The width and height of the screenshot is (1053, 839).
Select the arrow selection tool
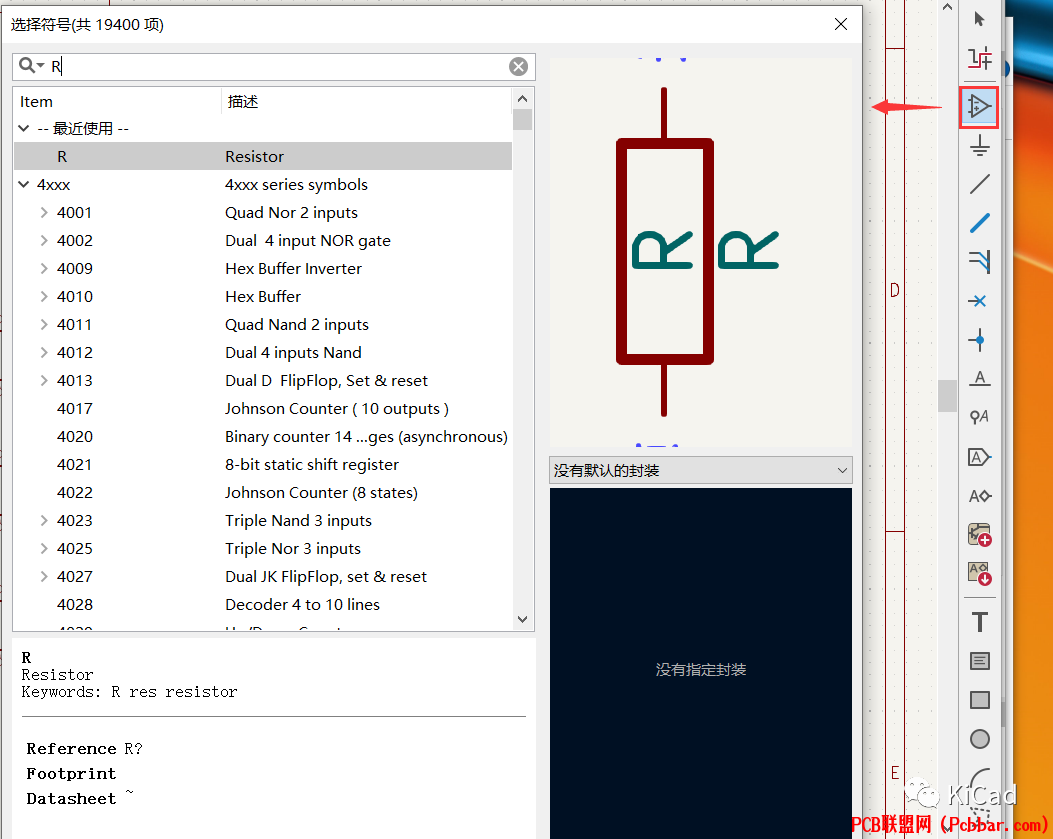point(979,19)
